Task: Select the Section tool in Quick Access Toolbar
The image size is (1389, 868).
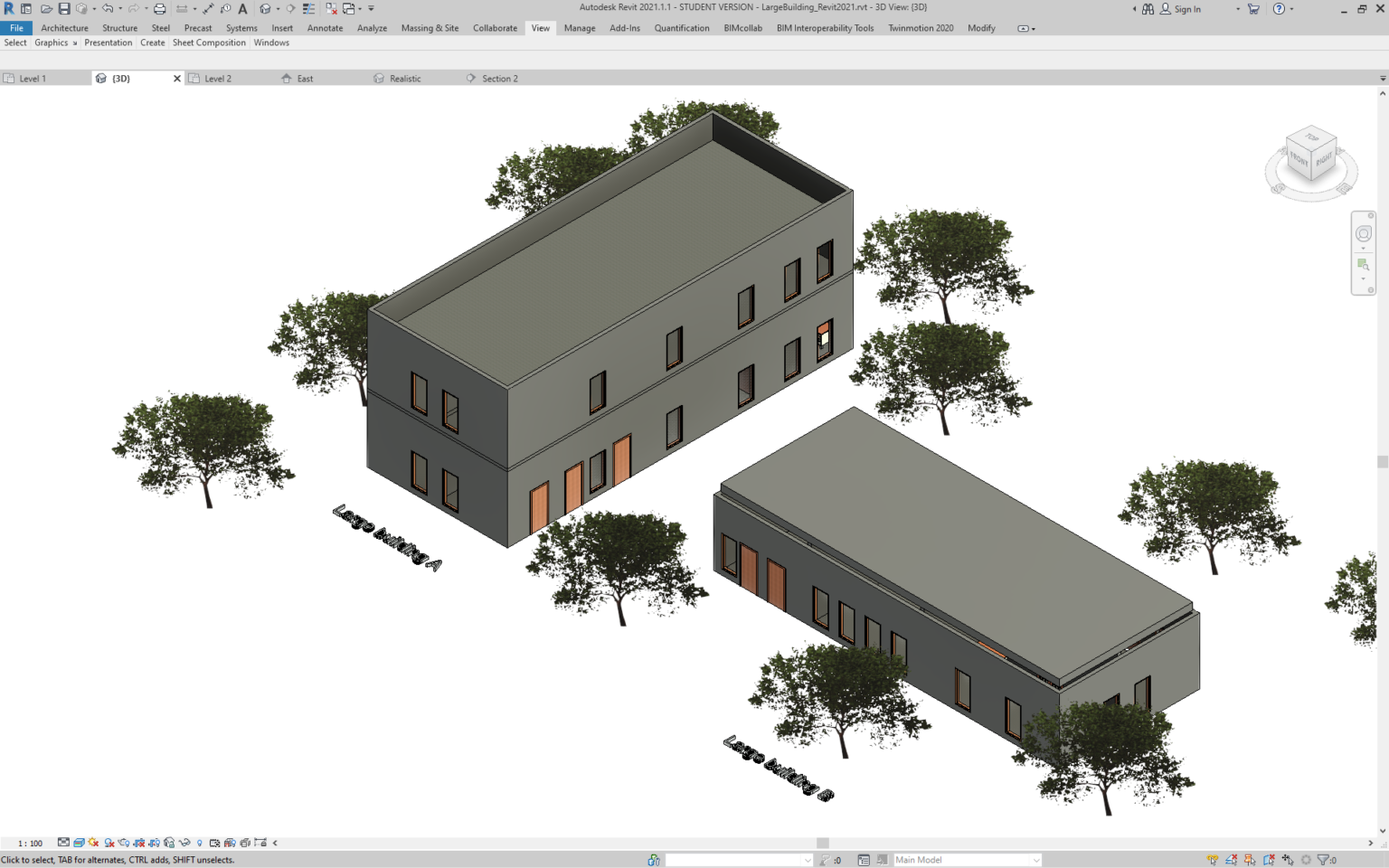Action: [x=291, y=8]
